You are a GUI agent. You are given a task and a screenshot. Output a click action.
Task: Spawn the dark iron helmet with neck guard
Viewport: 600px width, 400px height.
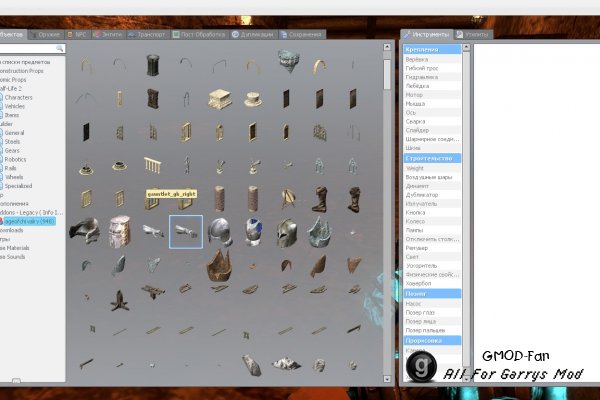pyautogui.click(x=85, y=231)
